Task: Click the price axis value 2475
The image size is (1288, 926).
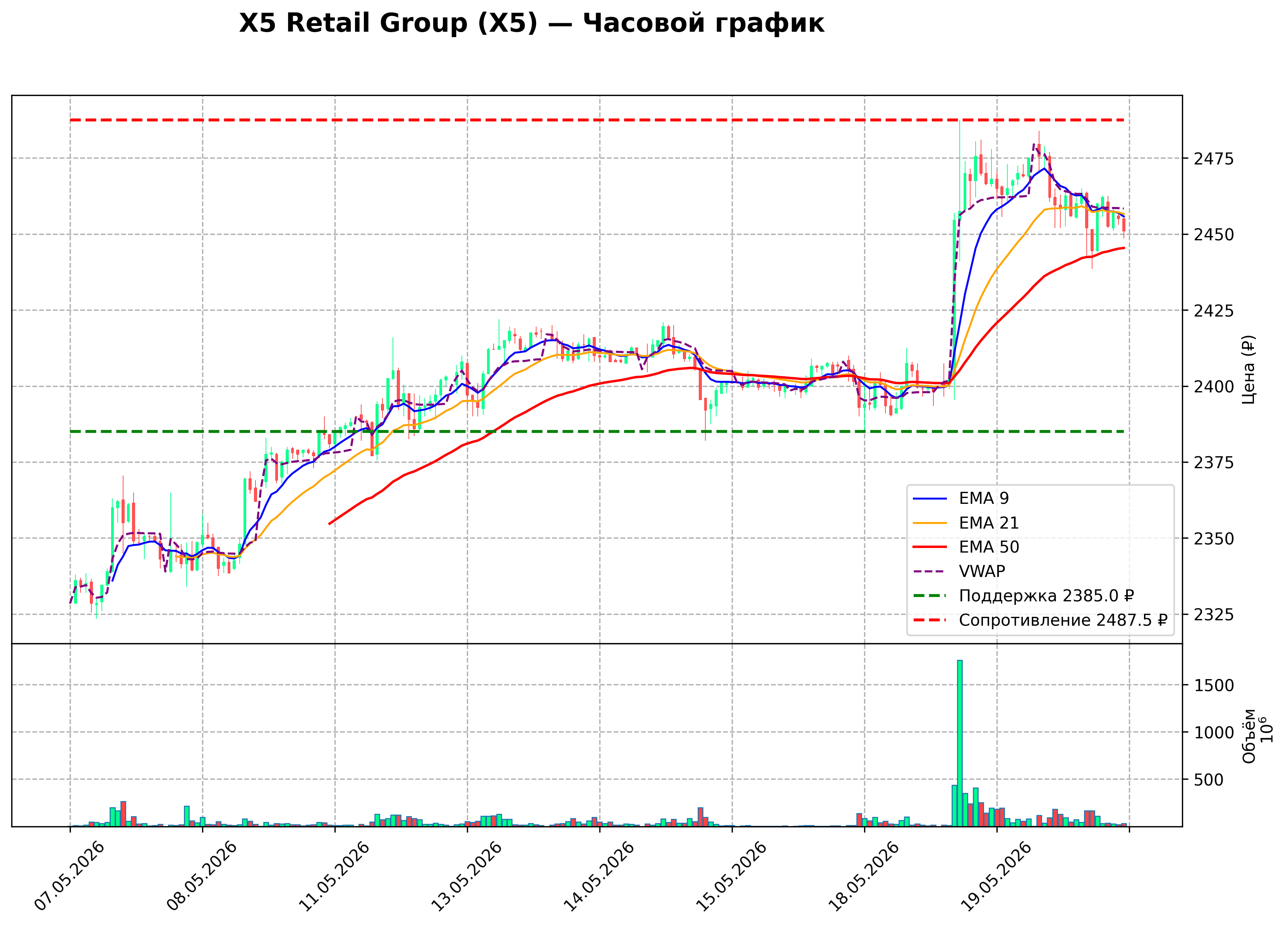Action: pos(1214,159)
